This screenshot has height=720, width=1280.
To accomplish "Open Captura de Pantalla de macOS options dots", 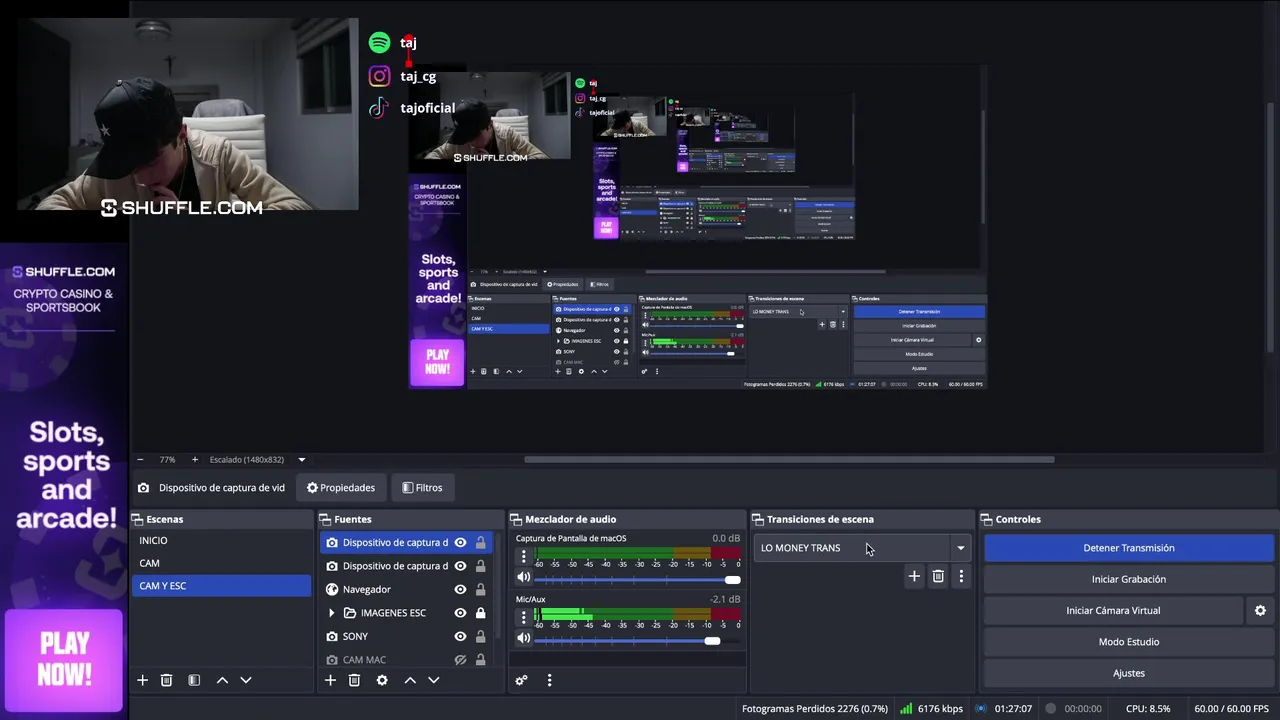I will click(x=523, y=557).
